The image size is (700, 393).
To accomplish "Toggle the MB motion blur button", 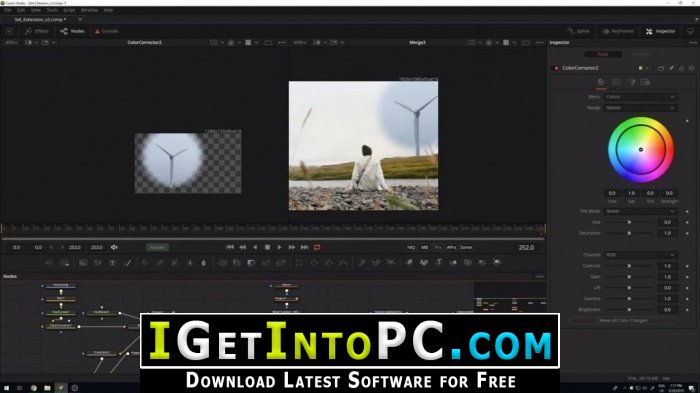I will (425, 247).
